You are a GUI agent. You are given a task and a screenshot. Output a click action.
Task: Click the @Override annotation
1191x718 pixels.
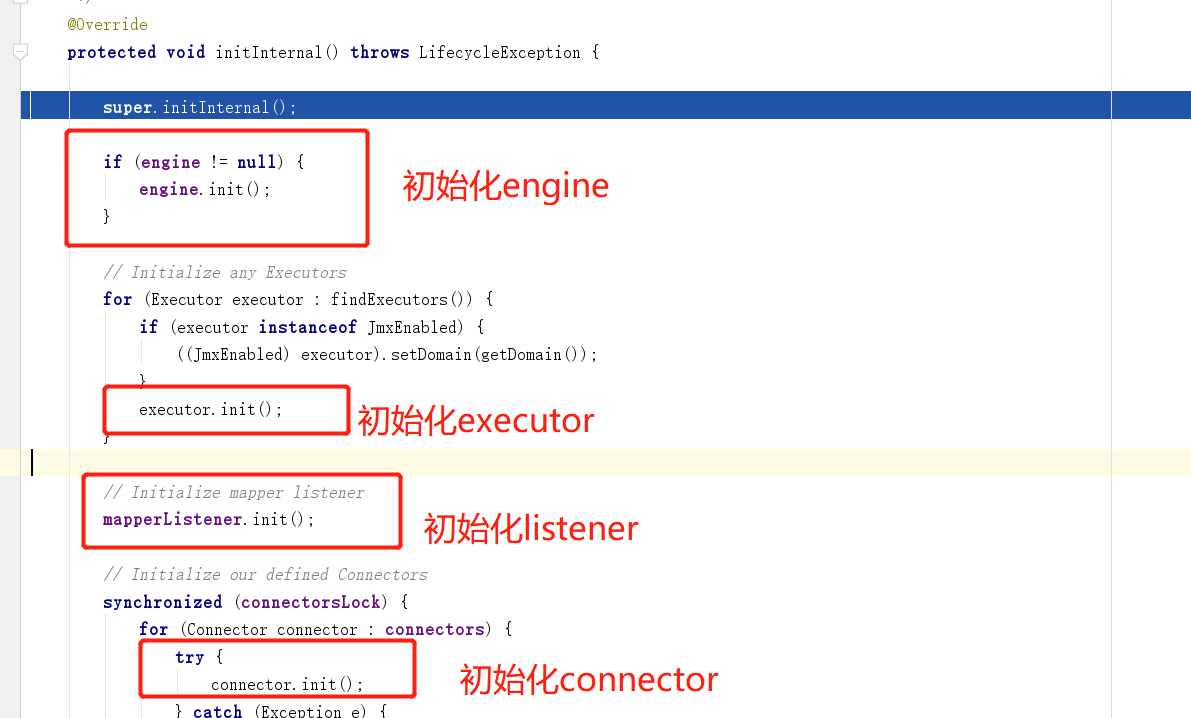(x=107, y=24)
